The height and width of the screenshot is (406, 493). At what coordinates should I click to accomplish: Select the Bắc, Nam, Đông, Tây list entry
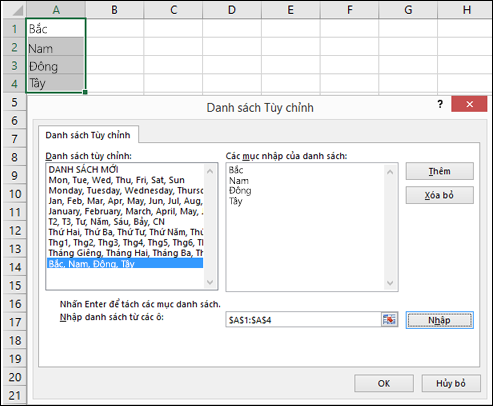(125, 263)
